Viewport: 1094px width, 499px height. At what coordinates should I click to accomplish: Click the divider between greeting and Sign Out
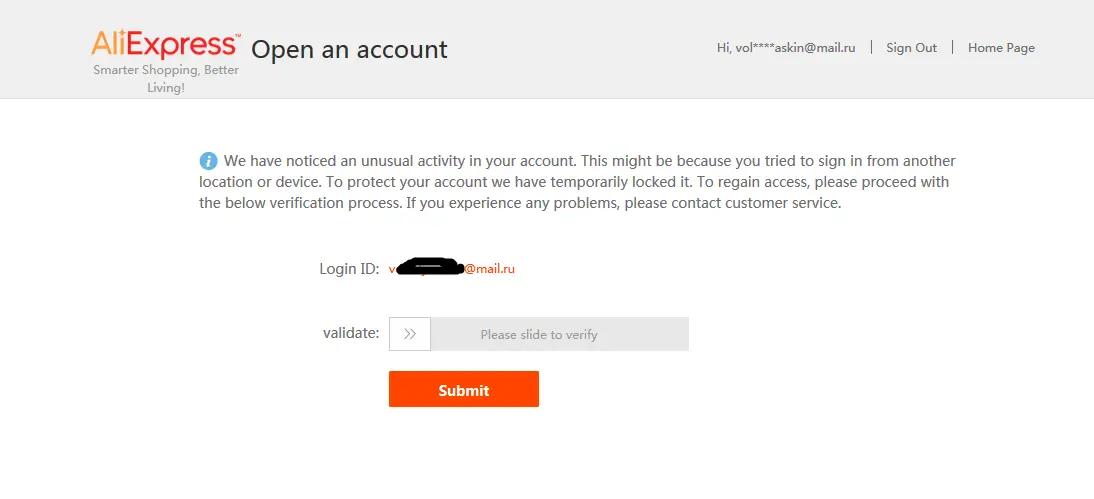coord(871,47)
